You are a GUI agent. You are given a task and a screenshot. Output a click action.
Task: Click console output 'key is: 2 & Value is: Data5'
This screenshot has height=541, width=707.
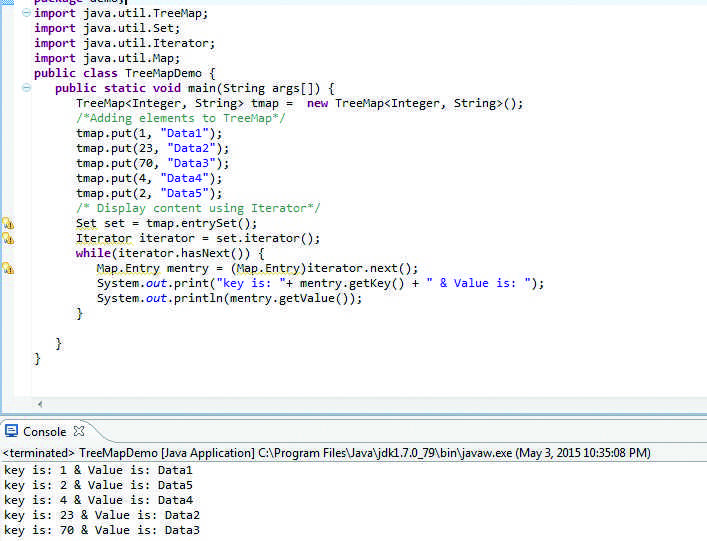click(x=98, y=485)
